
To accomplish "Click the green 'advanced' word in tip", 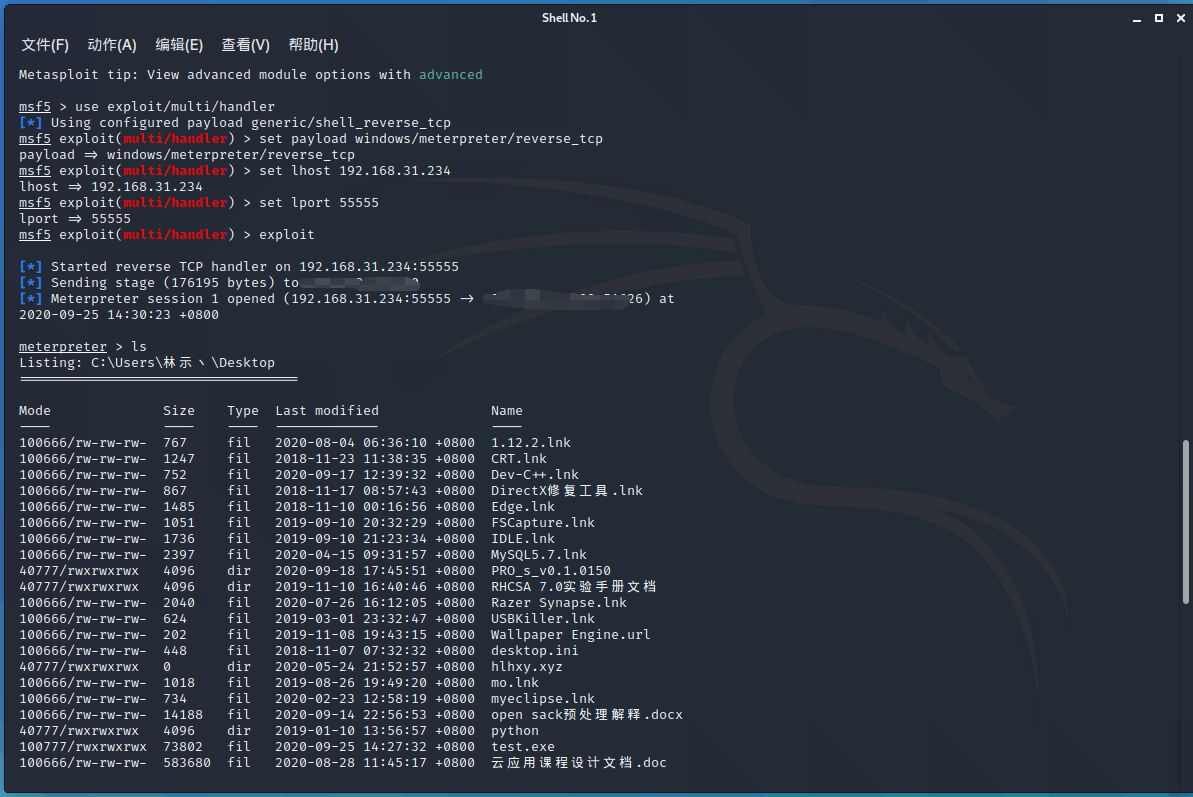I will pyautogui.click(x=450, y=75).
